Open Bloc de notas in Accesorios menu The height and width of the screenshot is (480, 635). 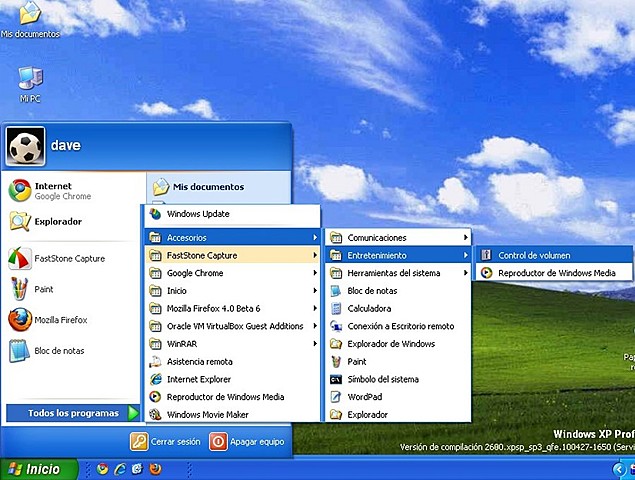coord(398,291)
